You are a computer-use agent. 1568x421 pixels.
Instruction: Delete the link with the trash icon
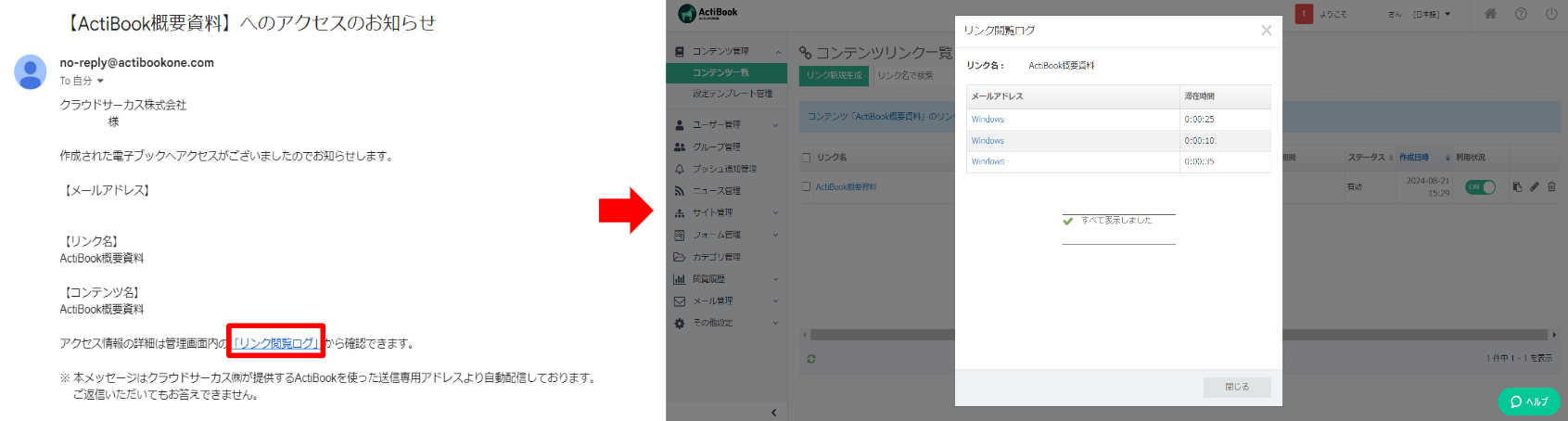pyautogui.click(x=1551, y=186)
